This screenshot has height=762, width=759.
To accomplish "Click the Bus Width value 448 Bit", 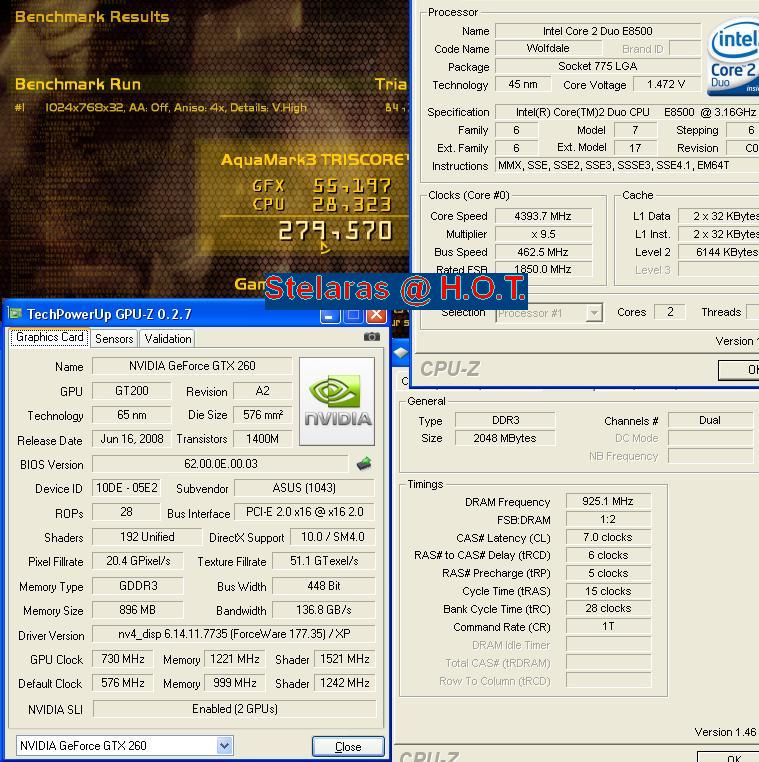I will [324, 586].
